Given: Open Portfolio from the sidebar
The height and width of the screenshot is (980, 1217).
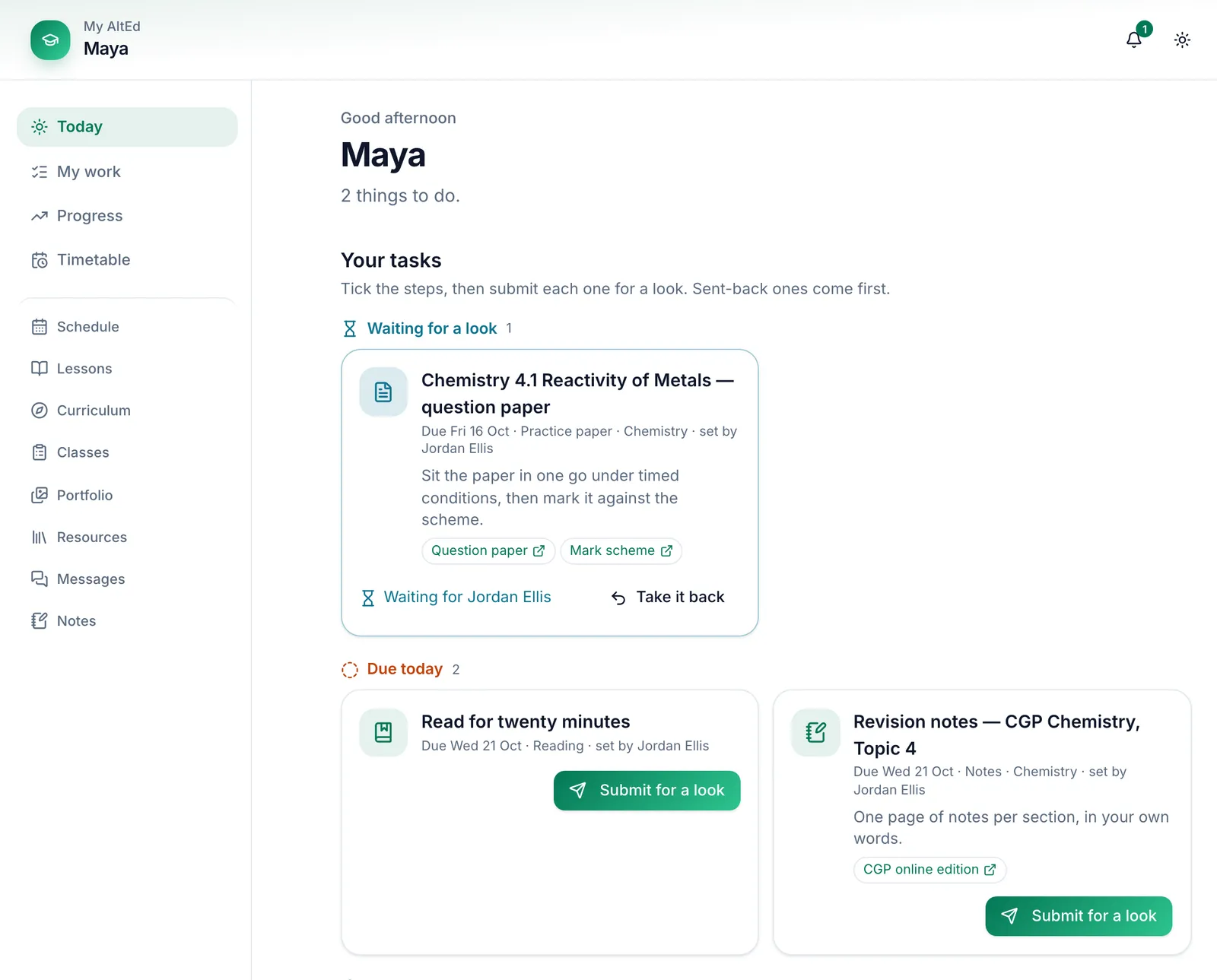Looking at the screenshot, I should click(127, 495).
